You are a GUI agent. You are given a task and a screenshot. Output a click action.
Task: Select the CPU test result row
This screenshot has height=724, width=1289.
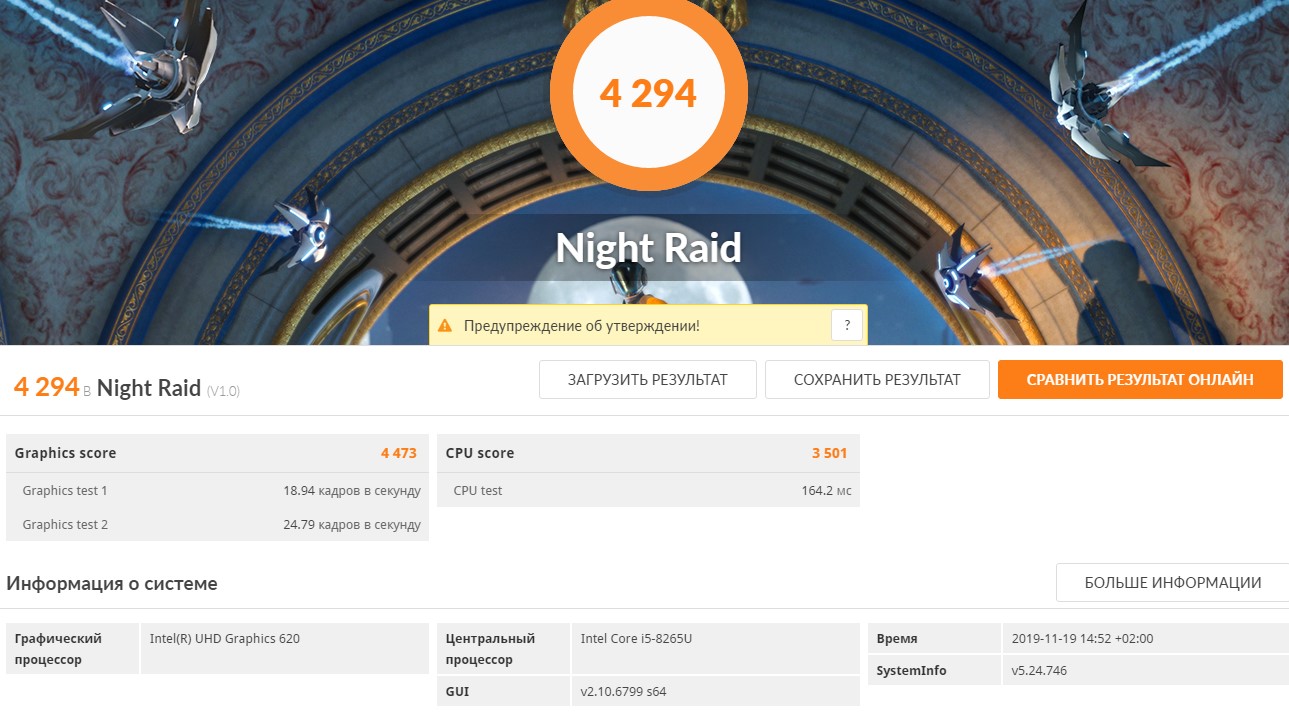point(647,491)
